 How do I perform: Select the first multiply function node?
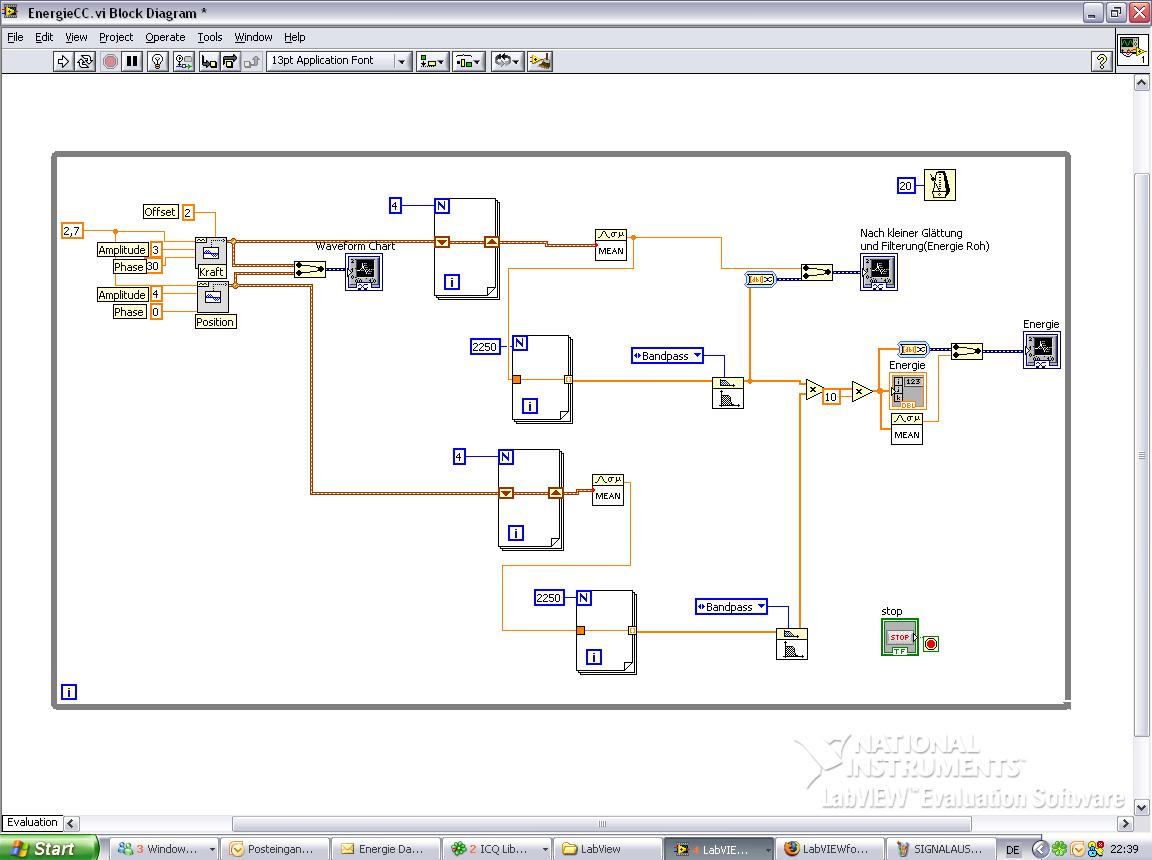pyautogui.click(x=814, y=389)
